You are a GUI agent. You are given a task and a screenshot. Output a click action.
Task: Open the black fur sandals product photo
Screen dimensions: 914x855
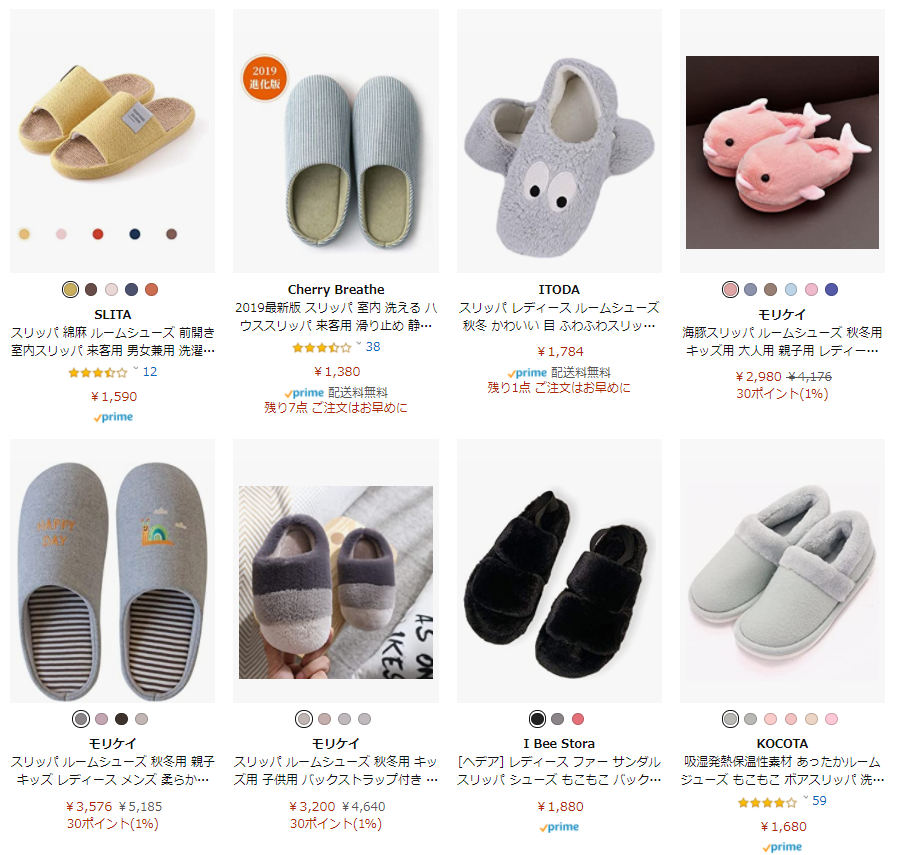click(559, 571)
